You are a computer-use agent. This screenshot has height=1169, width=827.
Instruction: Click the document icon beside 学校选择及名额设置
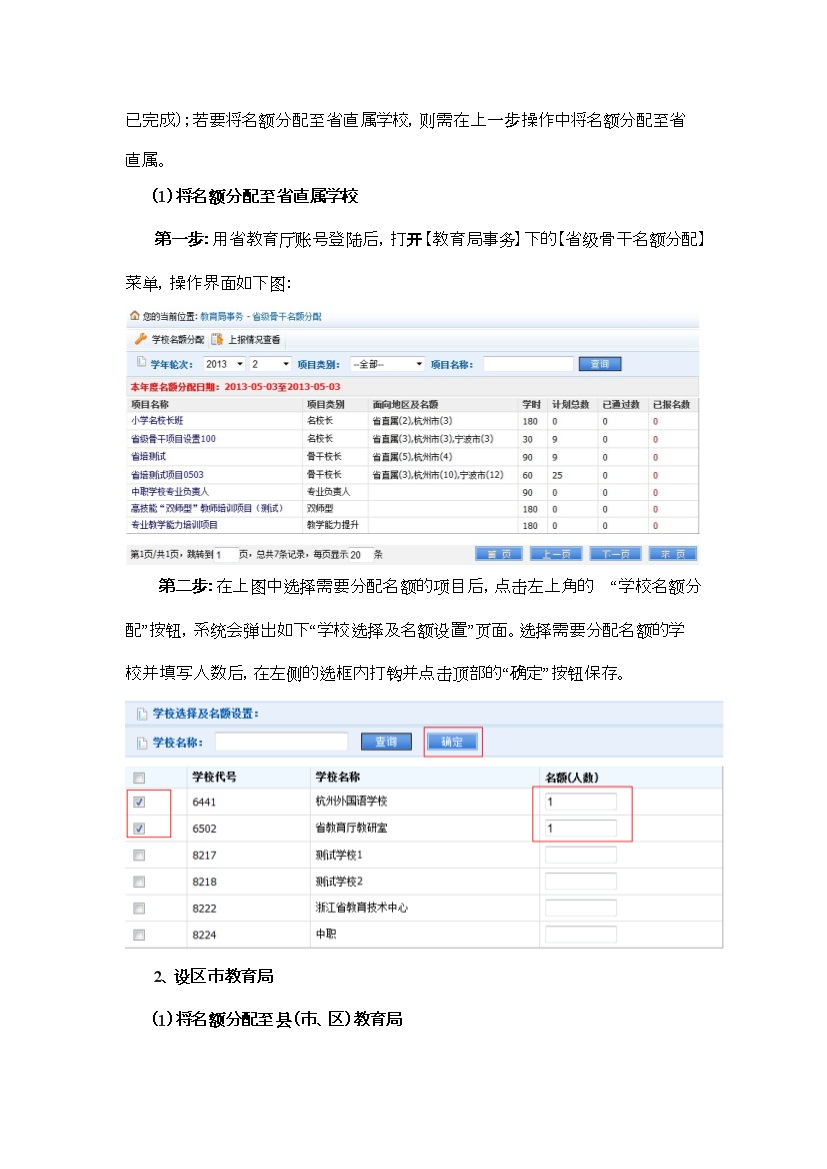click(141, 713)
